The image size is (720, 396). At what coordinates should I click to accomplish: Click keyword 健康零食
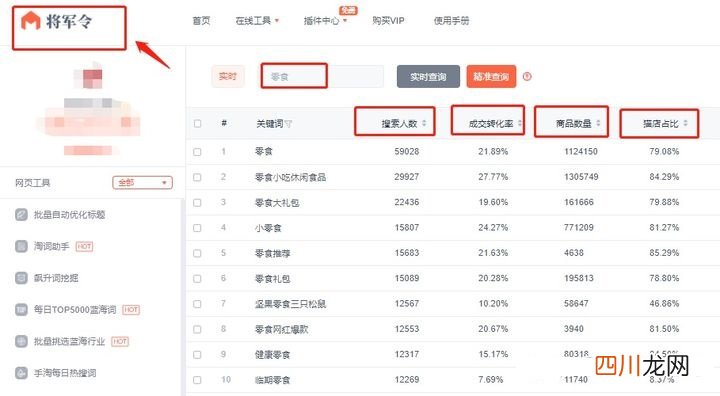point(272,355)
